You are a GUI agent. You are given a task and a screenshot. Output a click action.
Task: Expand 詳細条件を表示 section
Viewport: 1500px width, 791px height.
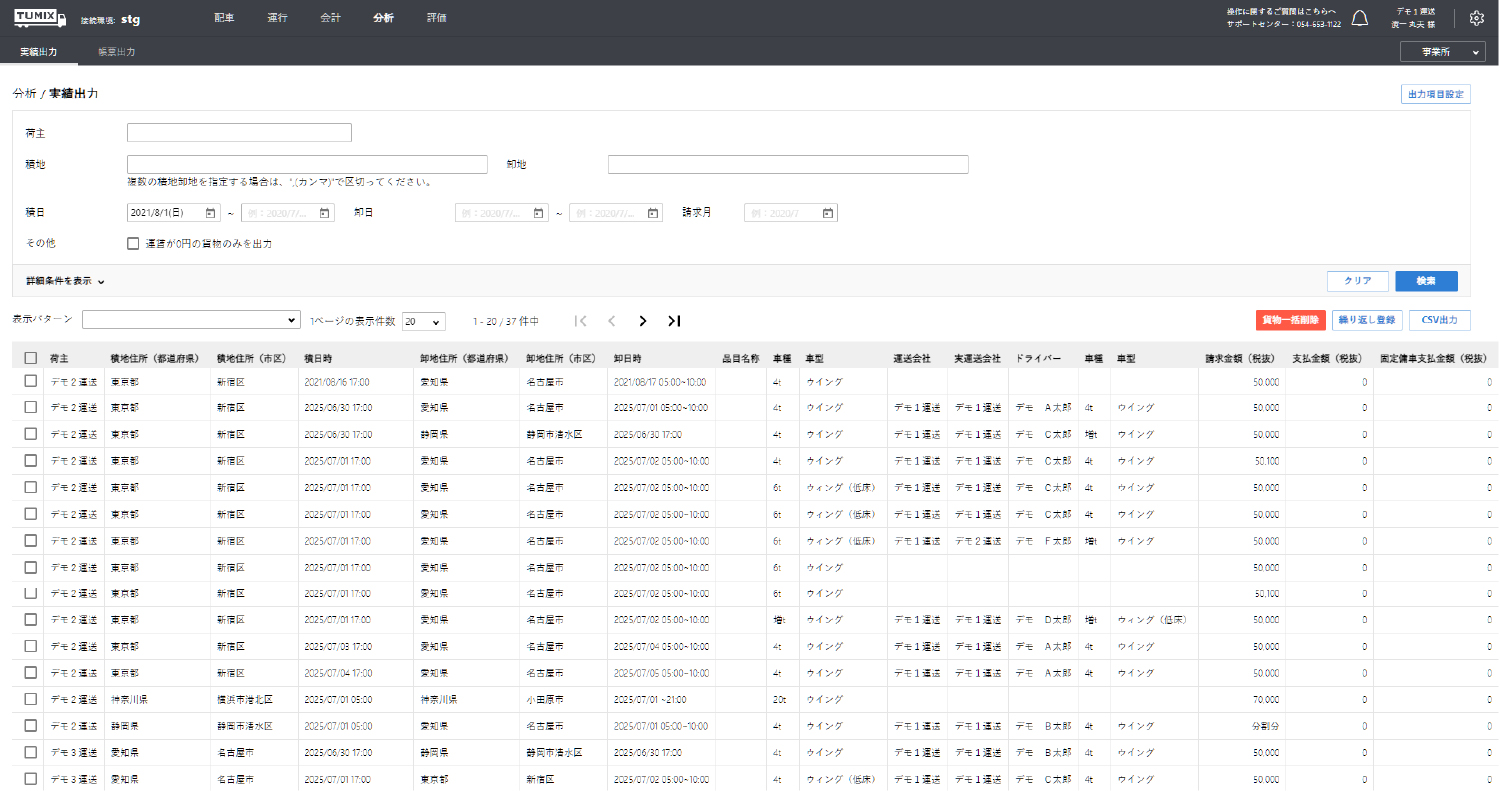pyautogui.click(x=66, y=281)
